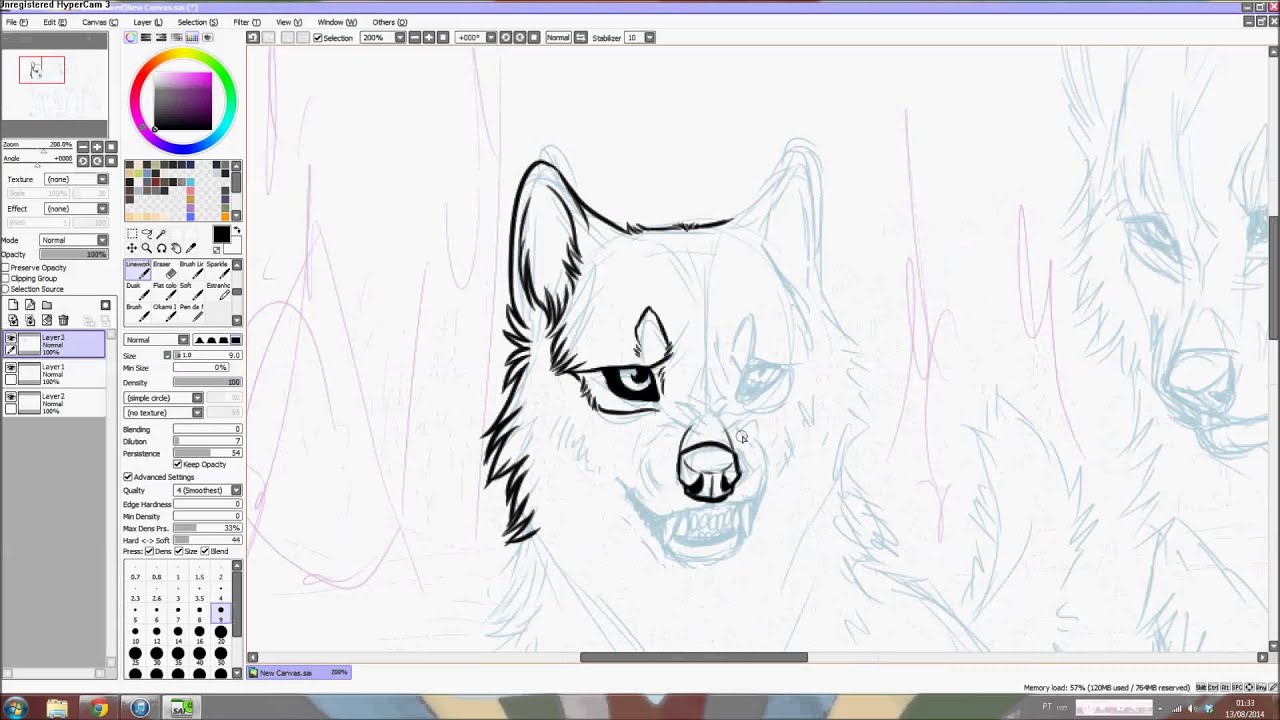
Task: Choose the Soft brush
Action: 191,291
